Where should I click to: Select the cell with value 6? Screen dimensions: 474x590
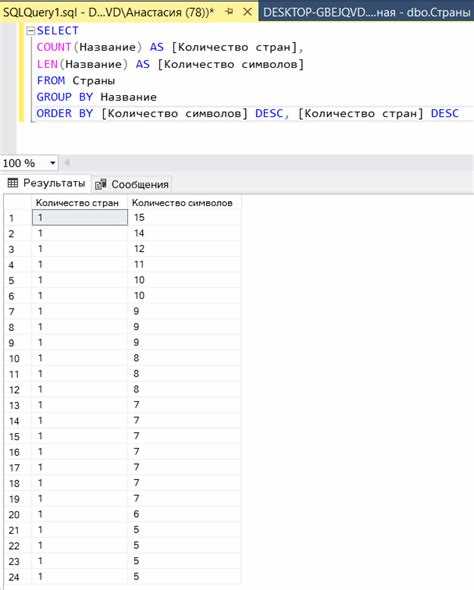pos(184,514)
